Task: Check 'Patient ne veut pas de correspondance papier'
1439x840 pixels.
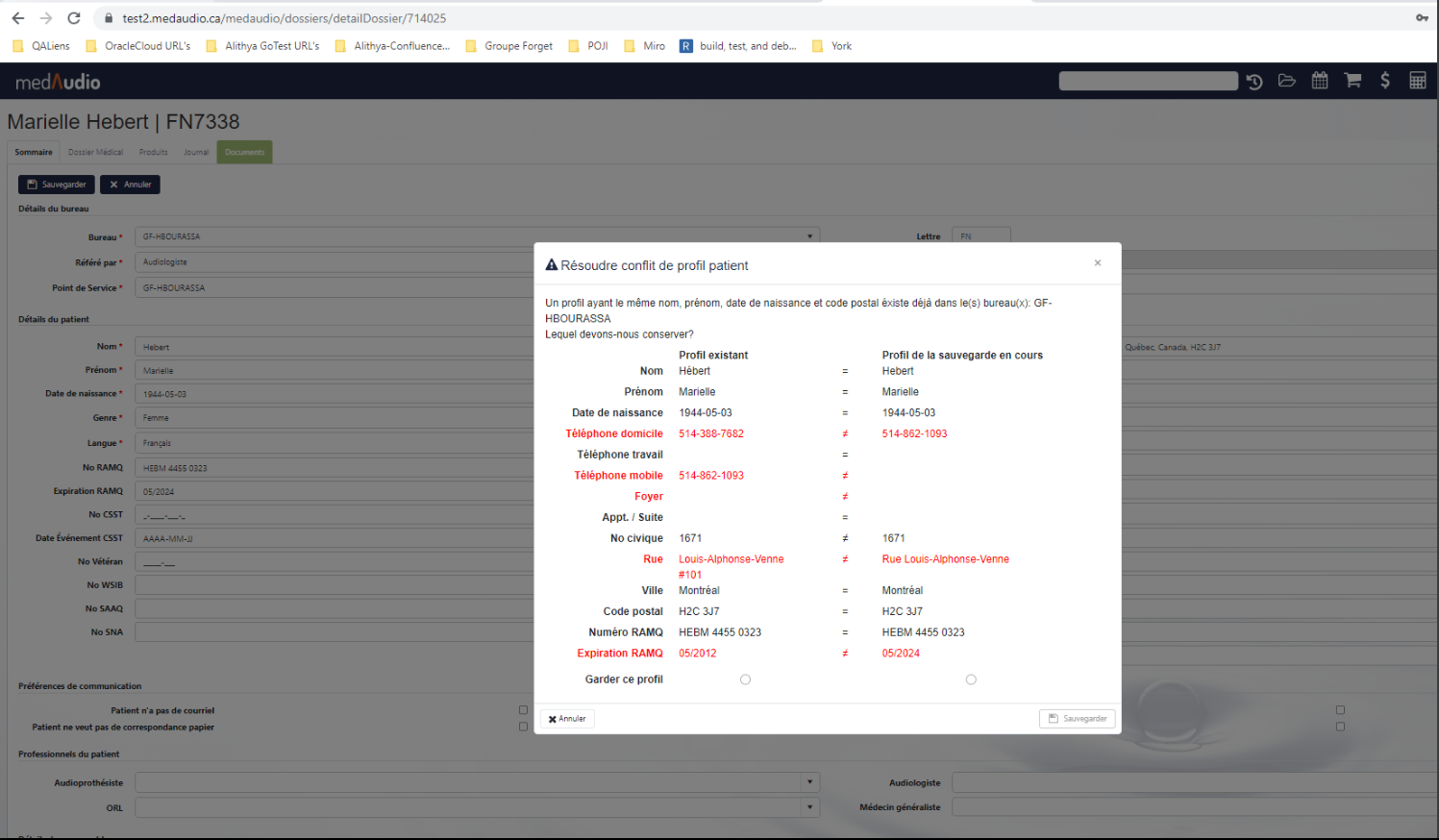Action: [523, 727]
